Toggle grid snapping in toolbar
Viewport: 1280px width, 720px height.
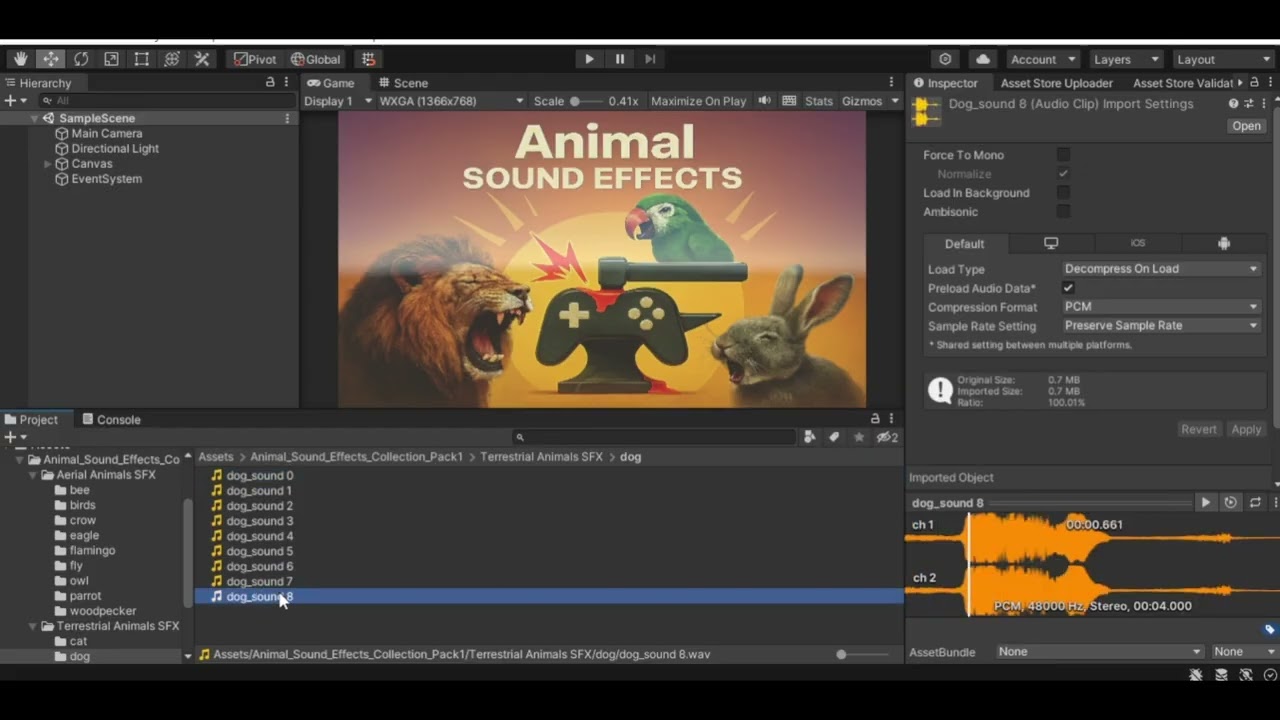[369, 59]
